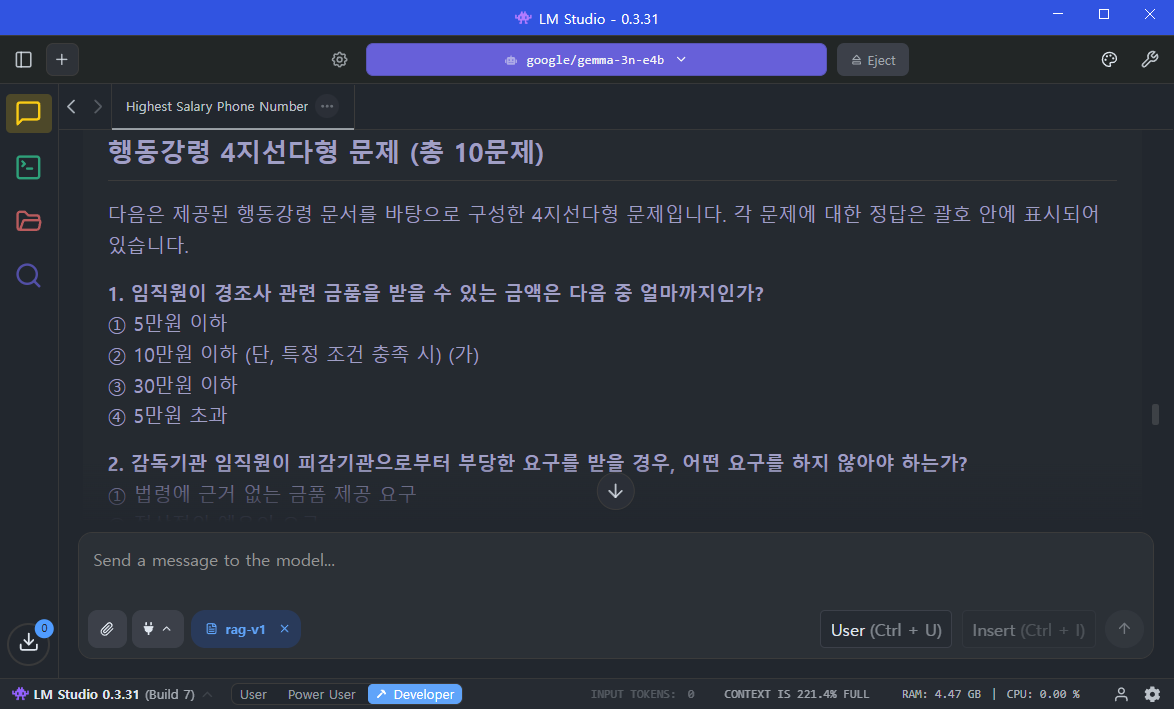The height and width of the screenshot is (709, 1174).
Task: Open My Models folder icon
Action: click(29, 221)
